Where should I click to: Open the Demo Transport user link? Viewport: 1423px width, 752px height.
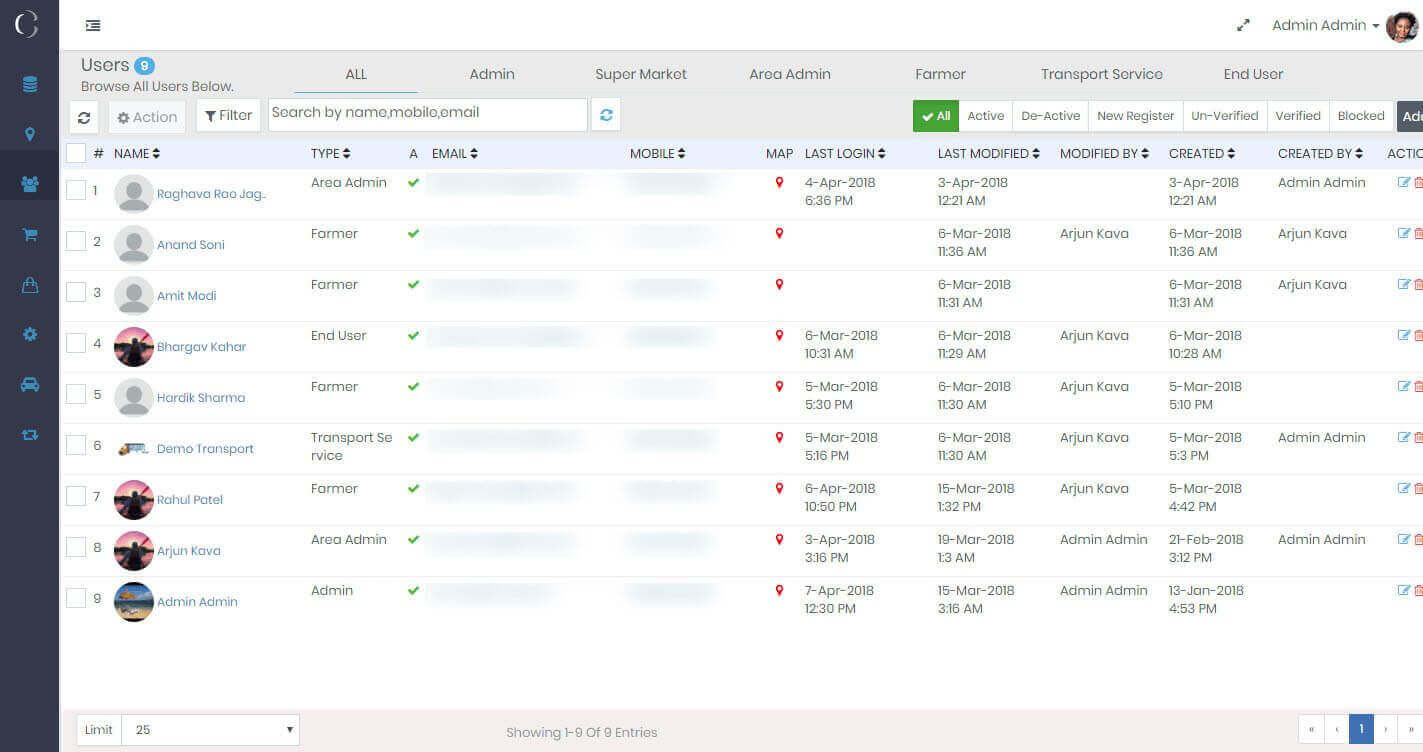click(x=205, y=449)
